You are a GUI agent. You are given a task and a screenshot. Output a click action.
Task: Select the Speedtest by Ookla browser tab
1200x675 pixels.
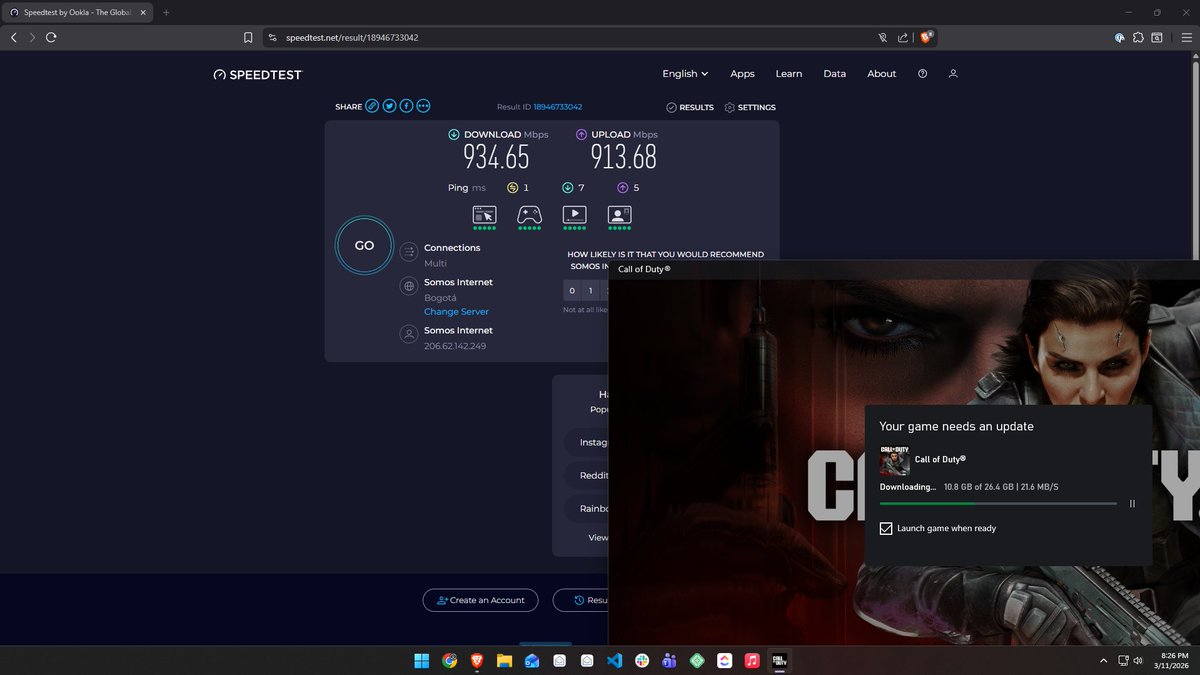[76, 12]
